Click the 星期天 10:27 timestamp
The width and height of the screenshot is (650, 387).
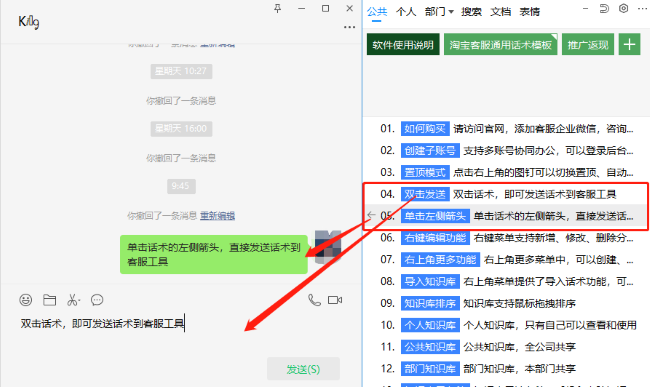(181, 71)
